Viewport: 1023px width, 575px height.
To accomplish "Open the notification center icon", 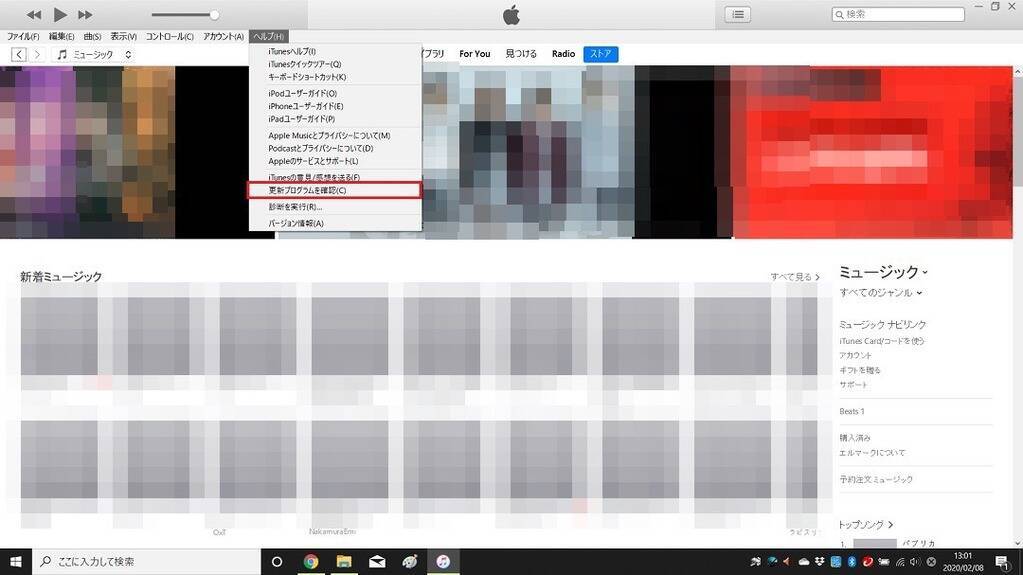I will [1002, 561].
